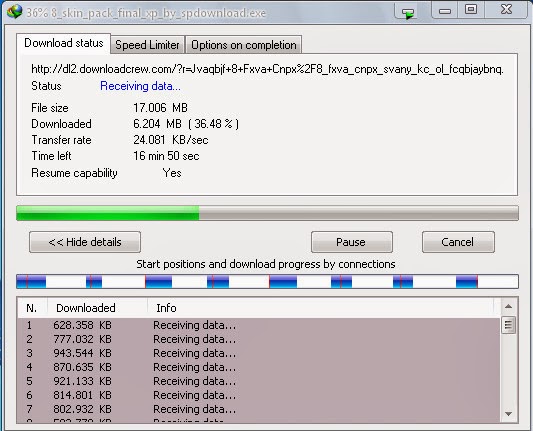Select connection row 6 with 814.801 KB
Screen dimensions: 533x431
[x=258, y=395]
